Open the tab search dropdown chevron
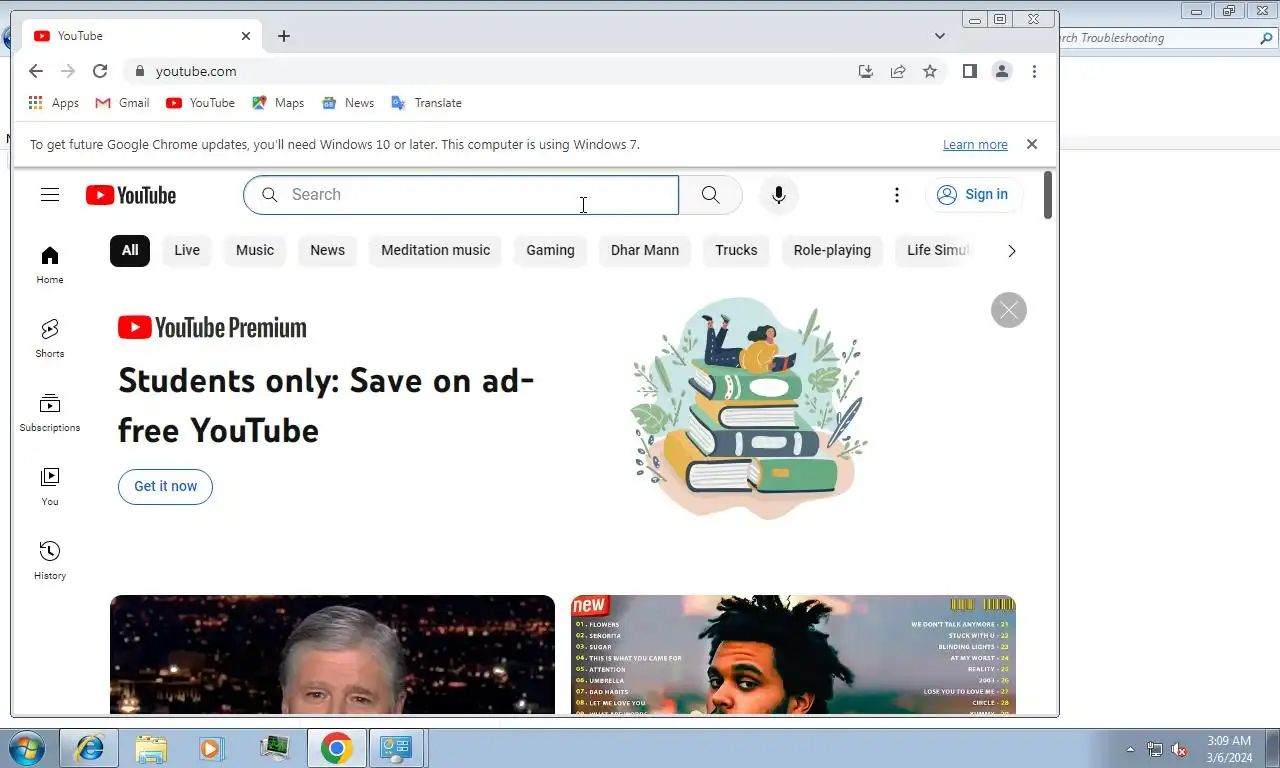Viewport: 1280px width, 768px height. (x=940, y=36)
